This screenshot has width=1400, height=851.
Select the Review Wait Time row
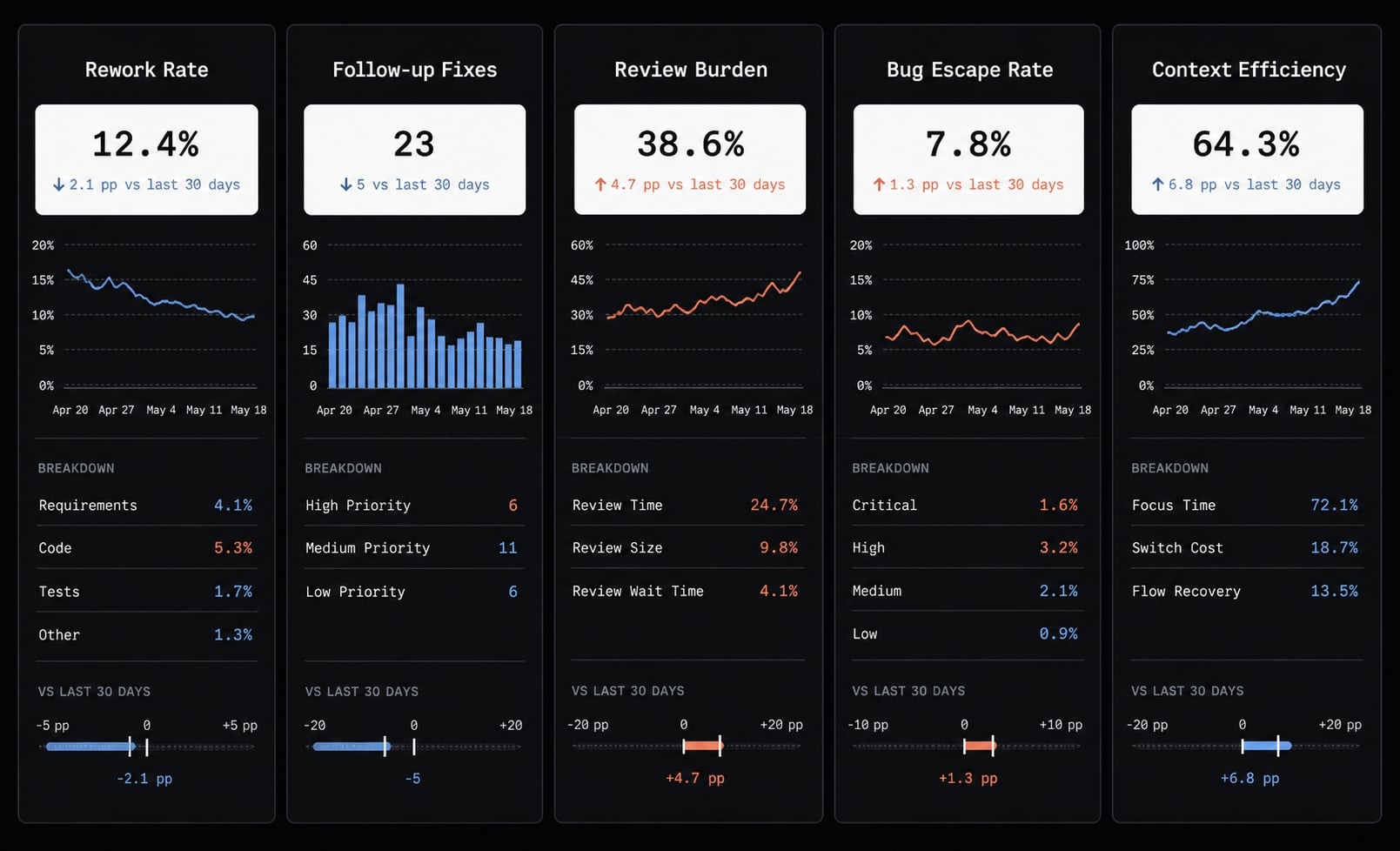[687, 591]
